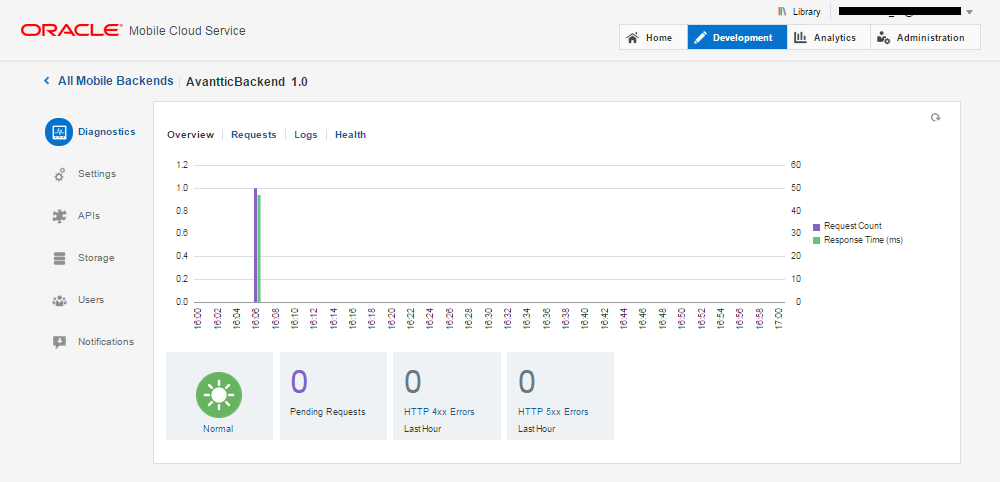1000x482 pixels.
Task: Switch to the Requests tab
Action: click(253, 135)
